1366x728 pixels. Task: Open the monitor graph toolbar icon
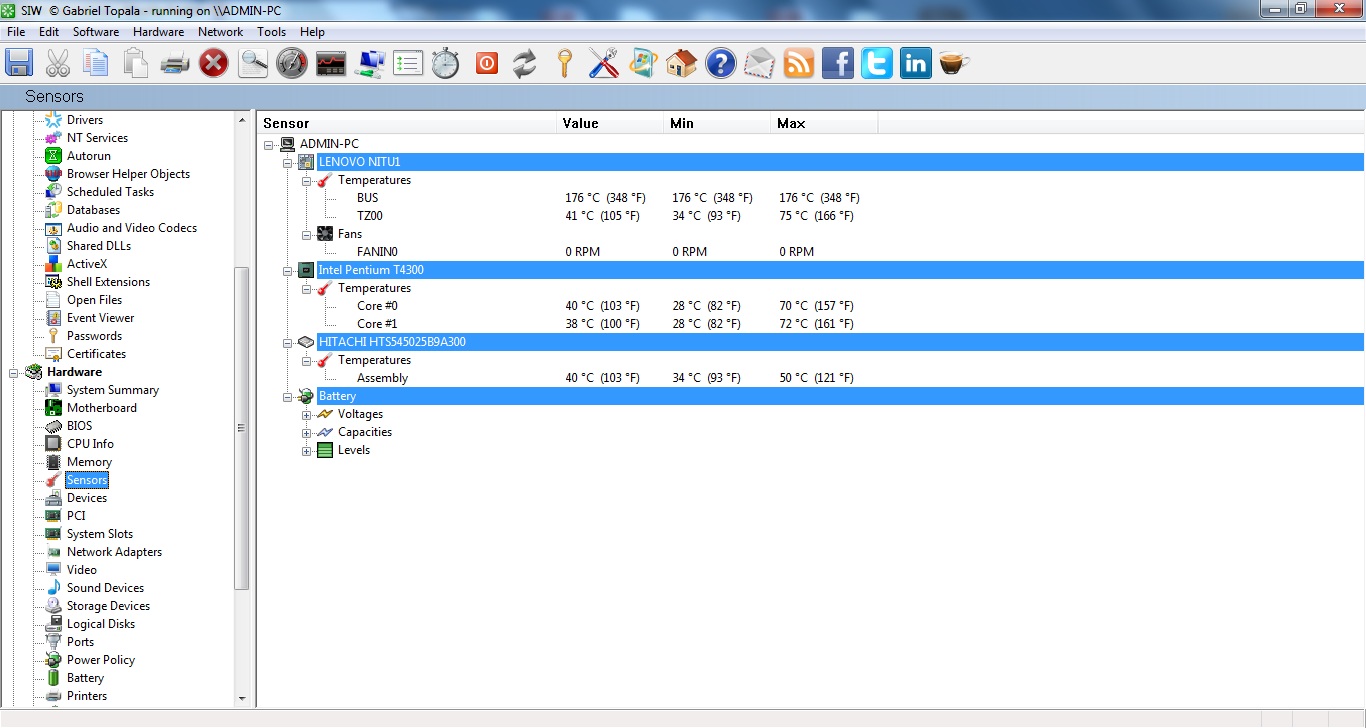[x=330, y=63]
